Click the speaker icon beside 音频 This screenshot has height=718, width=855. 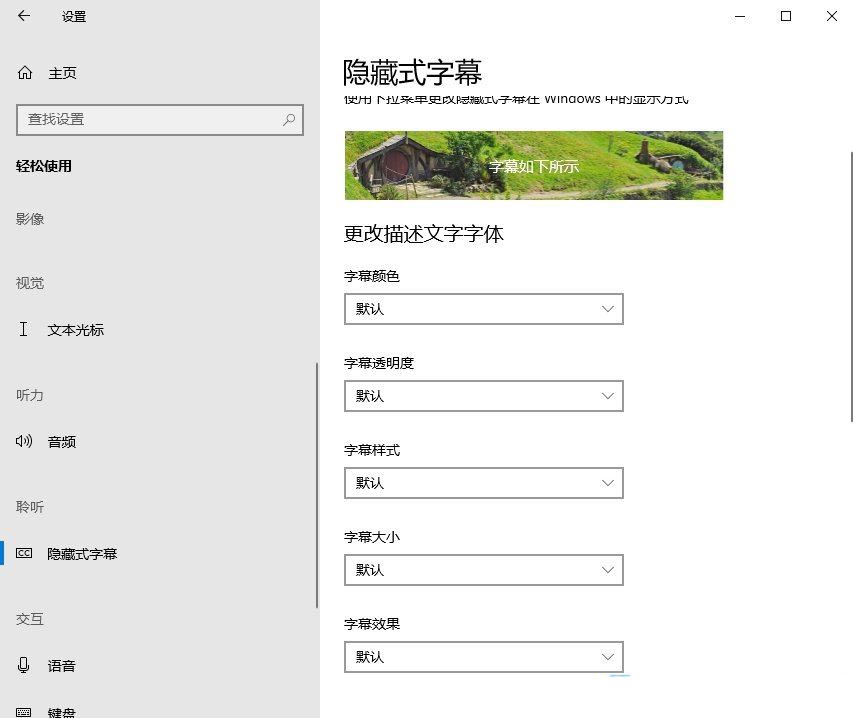coord(25,441)
